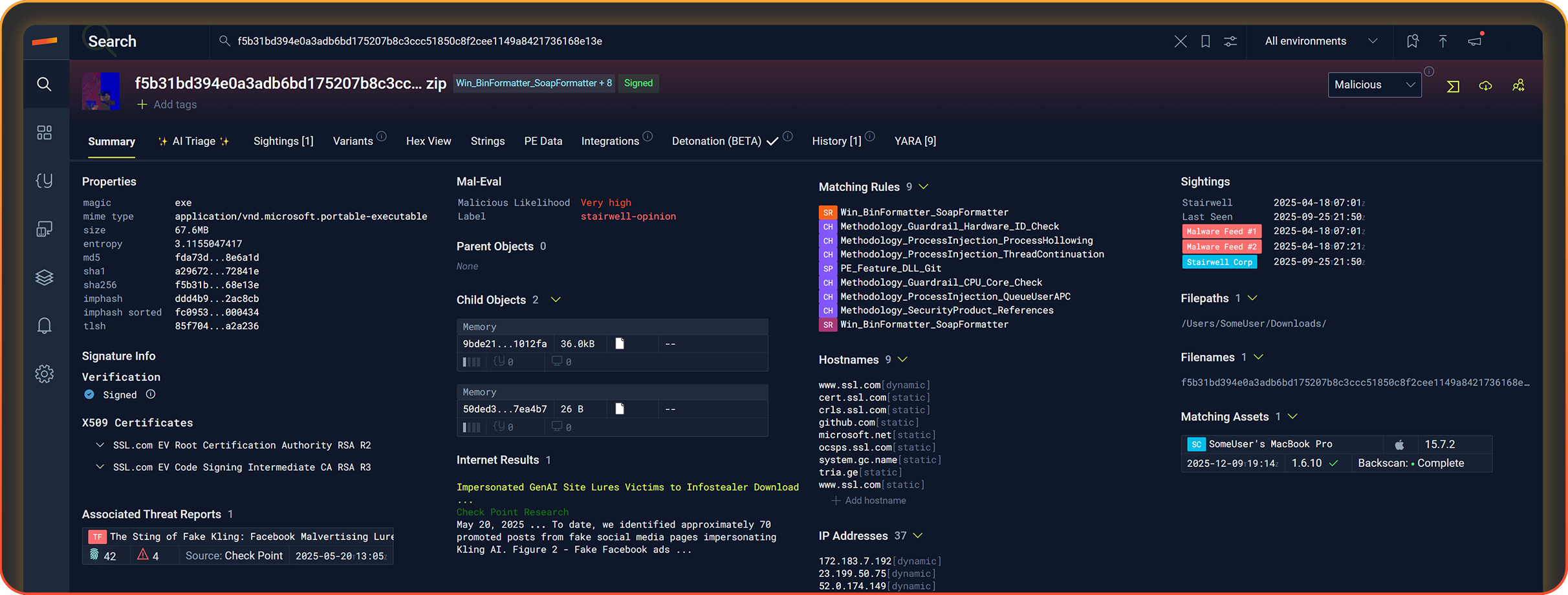Open the AI Triage tab
This screenshot has width=1568, height=595.
pos(193,141)
